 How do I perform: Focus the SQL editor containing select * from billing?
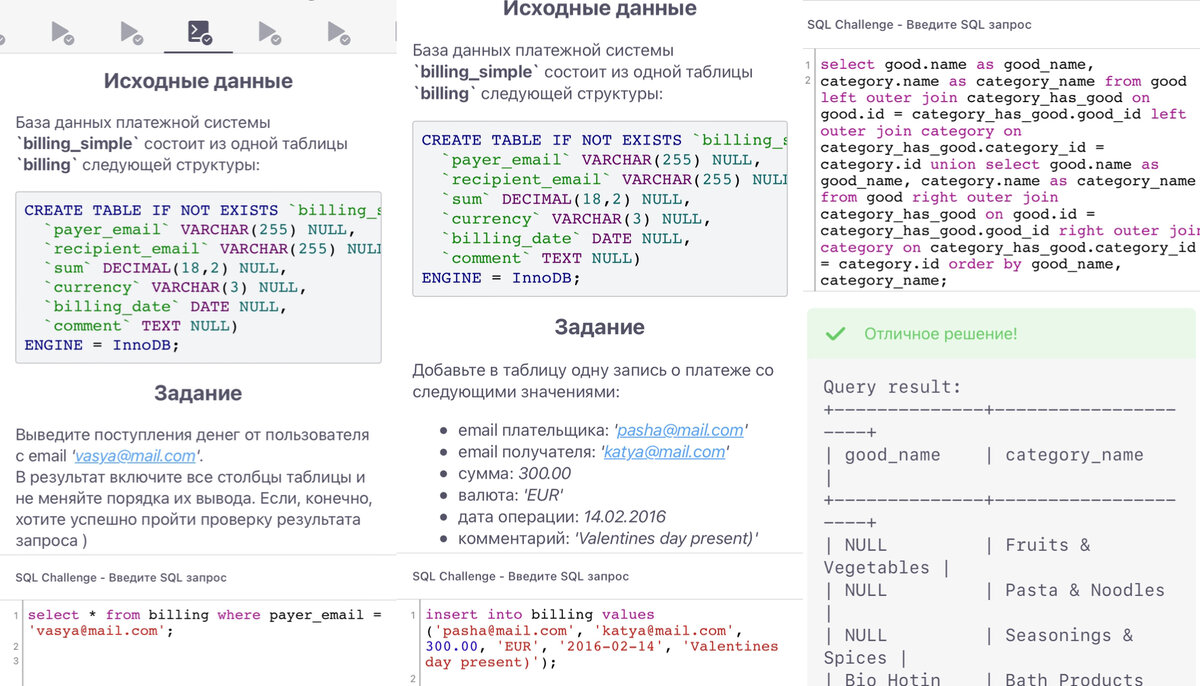pos(200,642)
